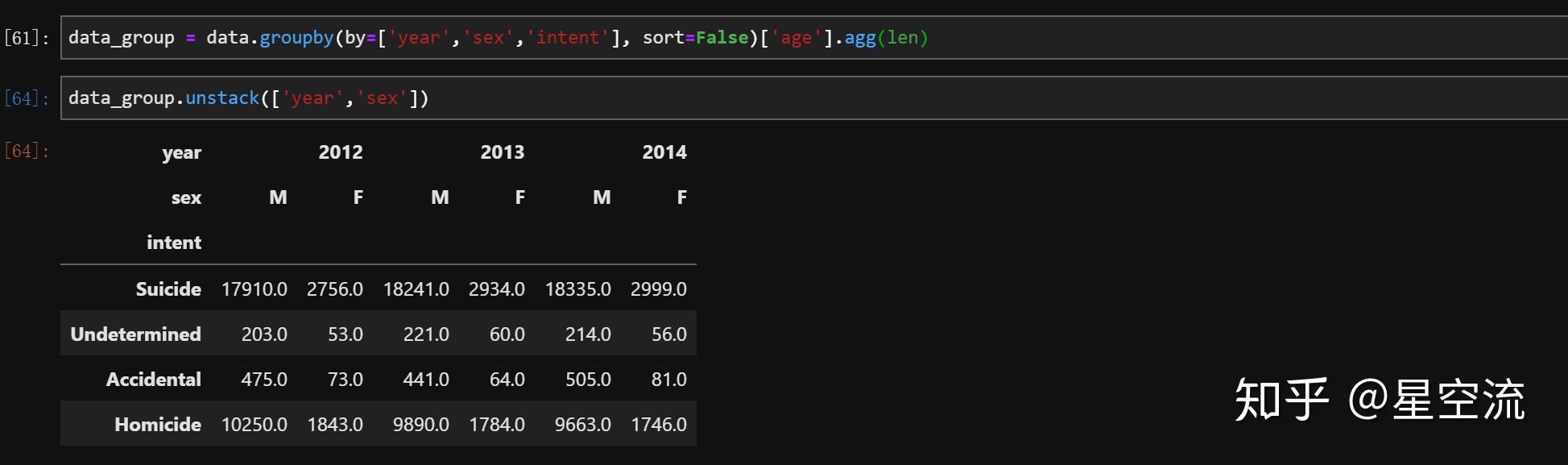
Task: Select cell value 221.0
Action: click(x=426, y=334)
